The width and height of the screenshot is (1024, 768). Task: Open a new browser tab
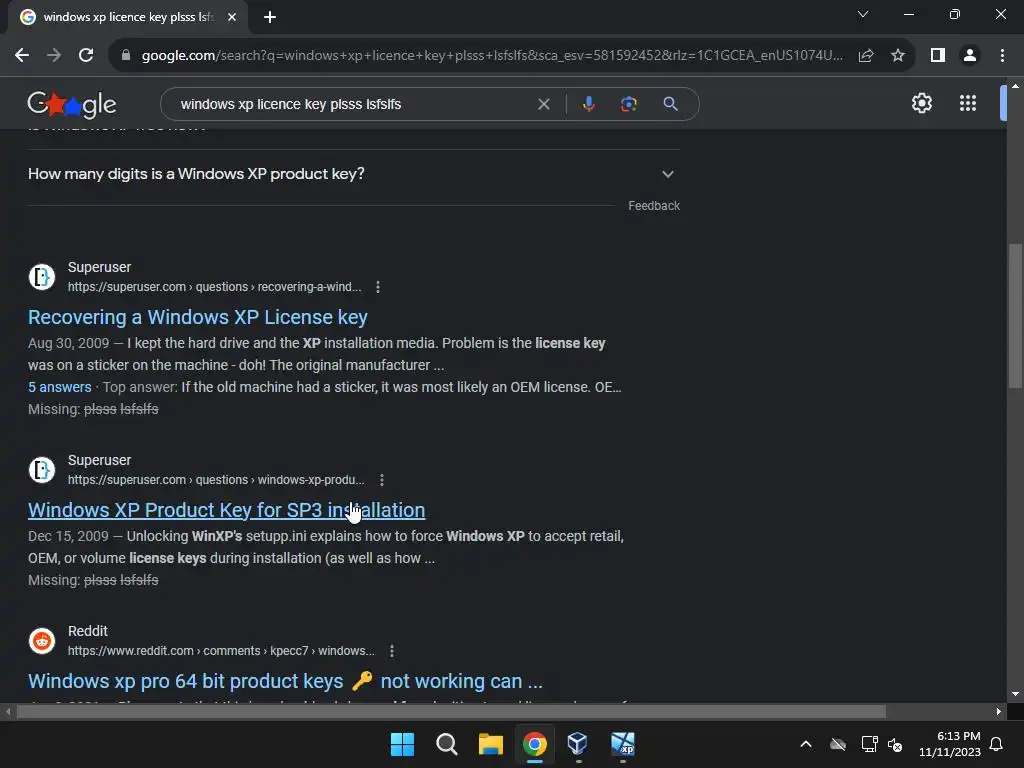pos(270,17)
